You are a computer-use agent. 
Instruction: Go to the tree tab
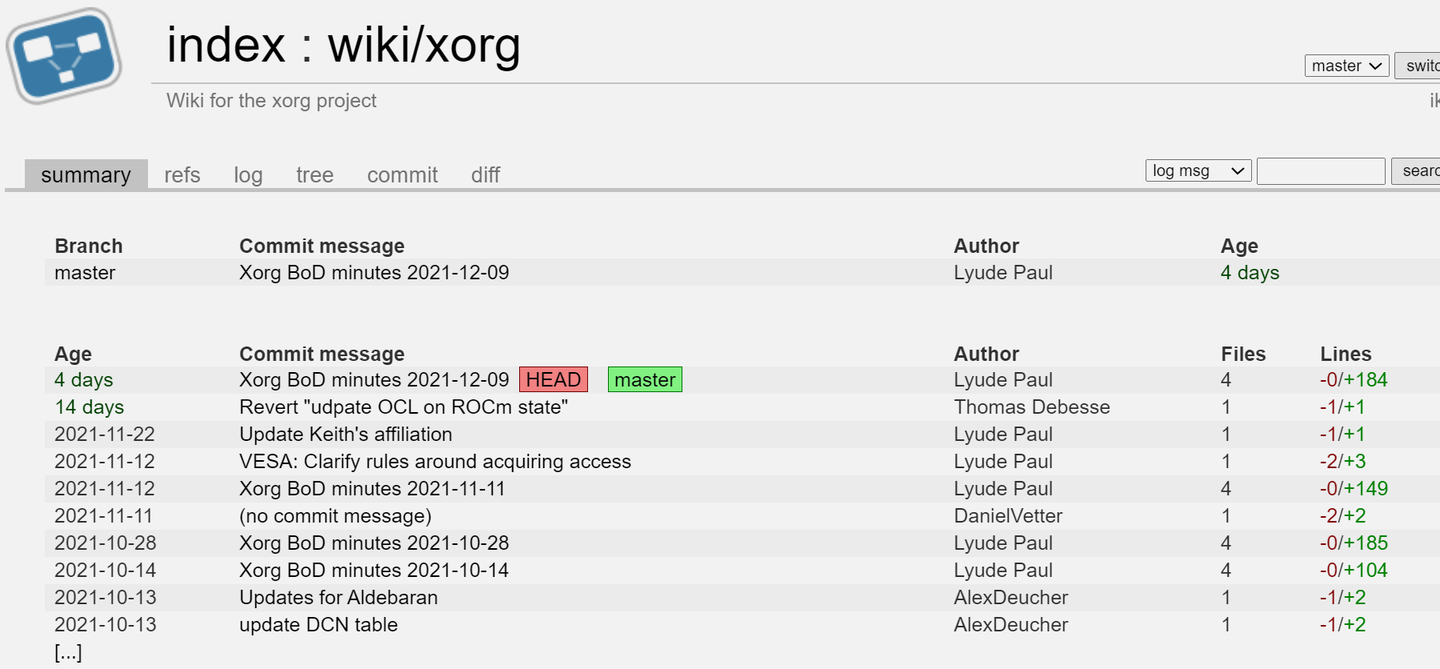point(314,175)
